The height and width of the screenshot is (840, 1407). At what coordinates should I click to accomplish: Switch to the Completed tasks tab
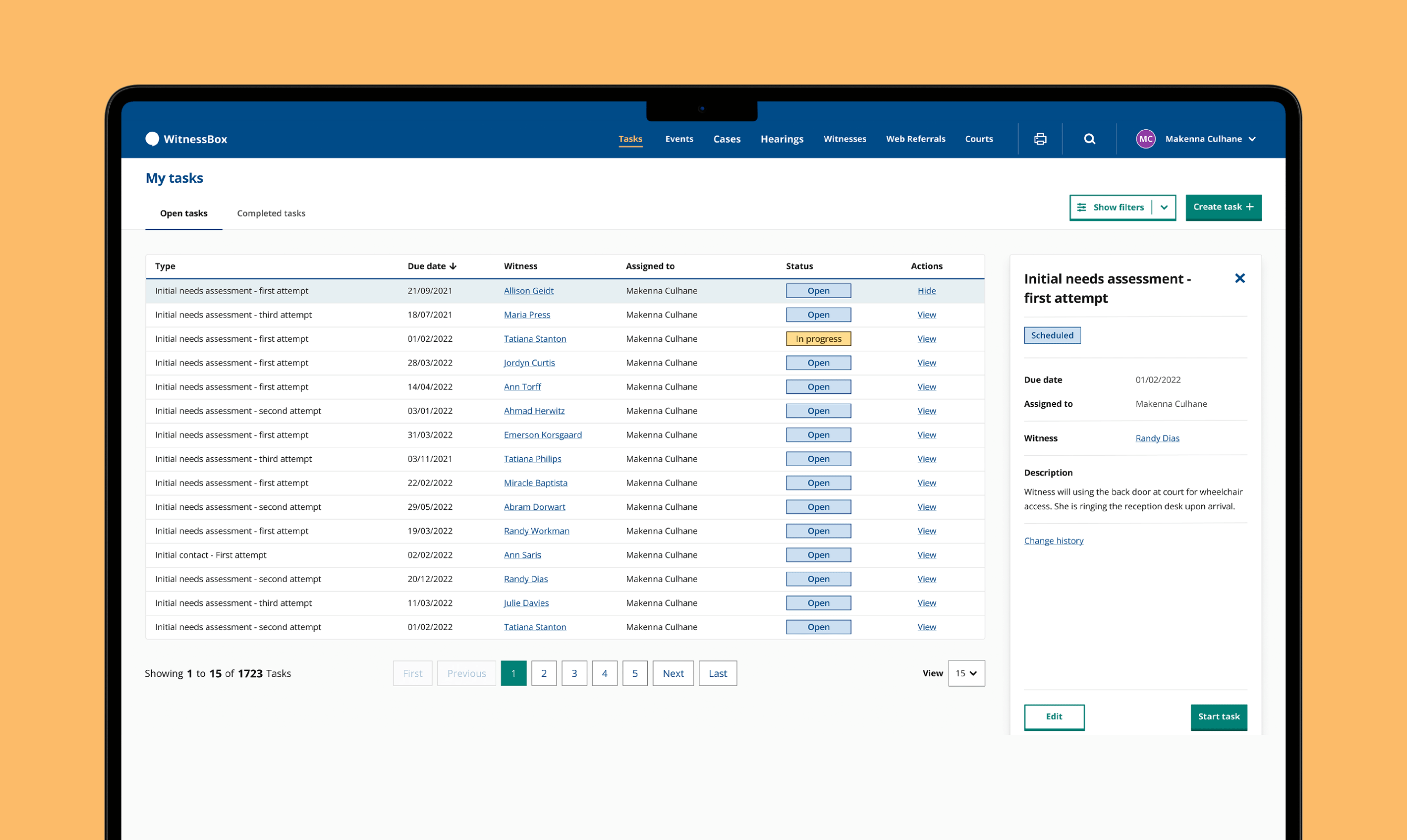click(271, 213)
